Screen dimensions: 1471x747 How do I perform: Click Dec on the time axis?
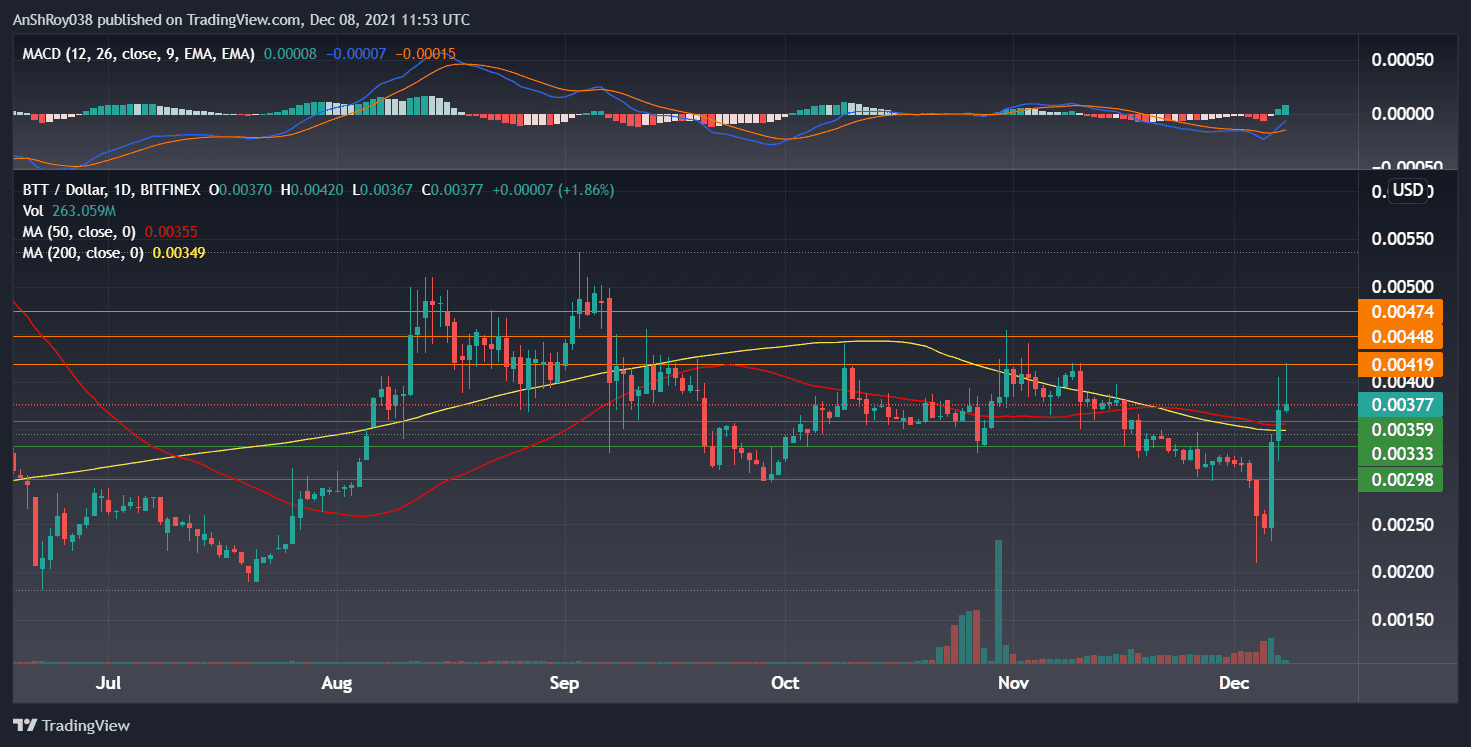point(1234,683)
